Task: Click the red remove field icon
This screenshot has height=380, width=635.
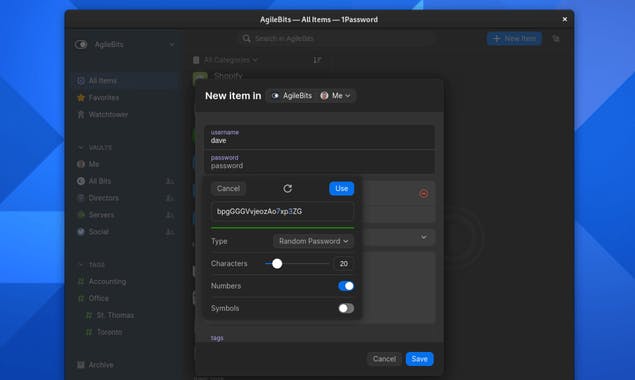Action: pos(424,194)
